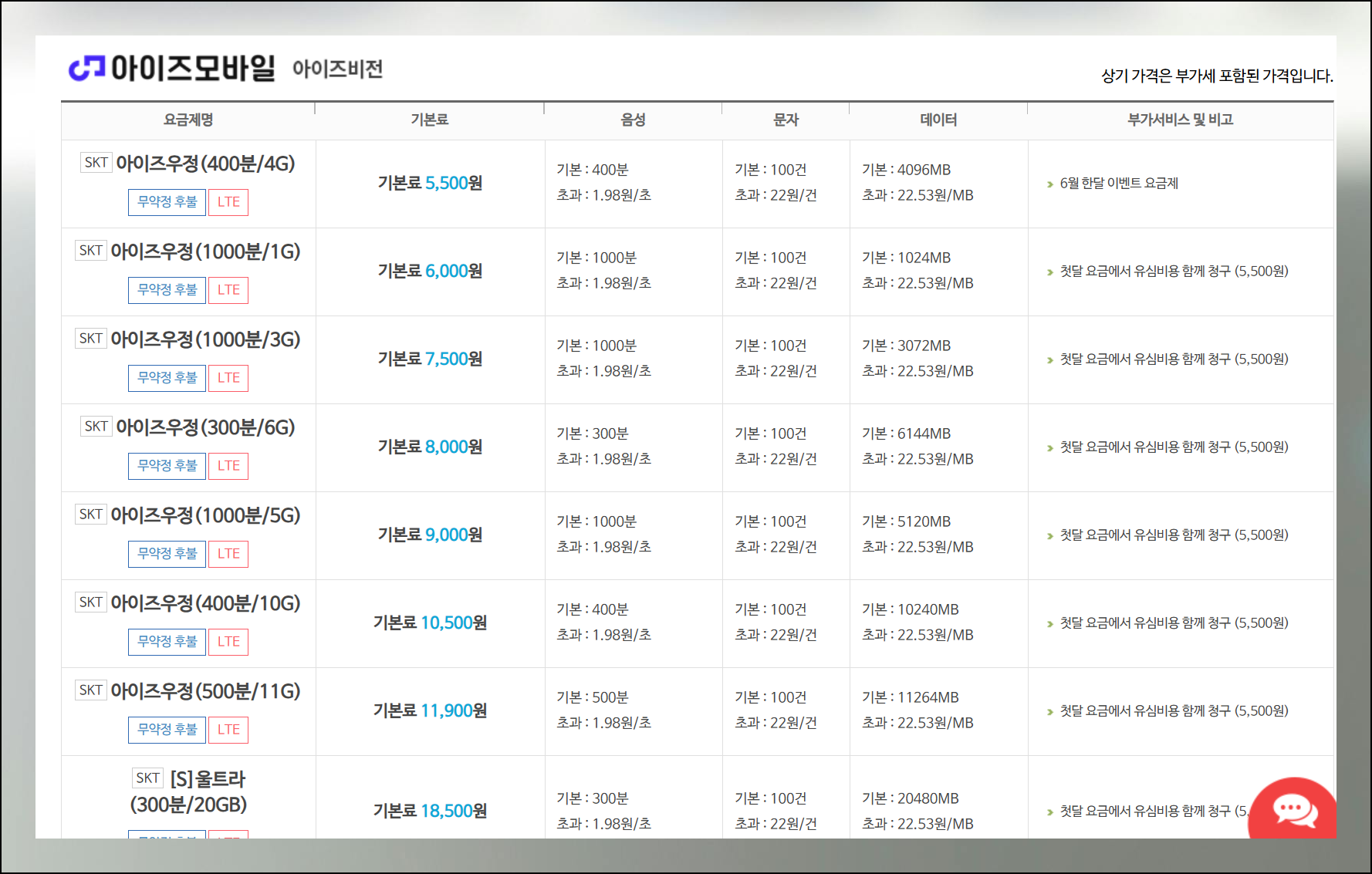Click the 아이즈모바일 logo
The width and height of the screenshot is (1372, 874).
click(171, 69)
